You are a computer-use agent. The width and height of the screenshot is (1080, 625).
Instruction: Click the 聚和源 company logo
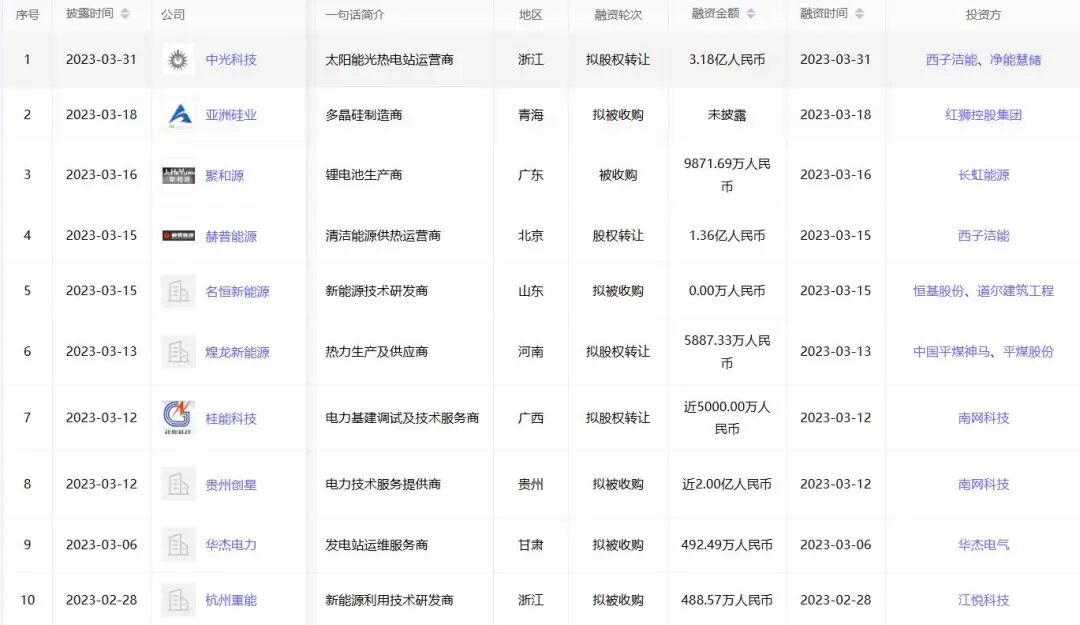tap(177, 175)
